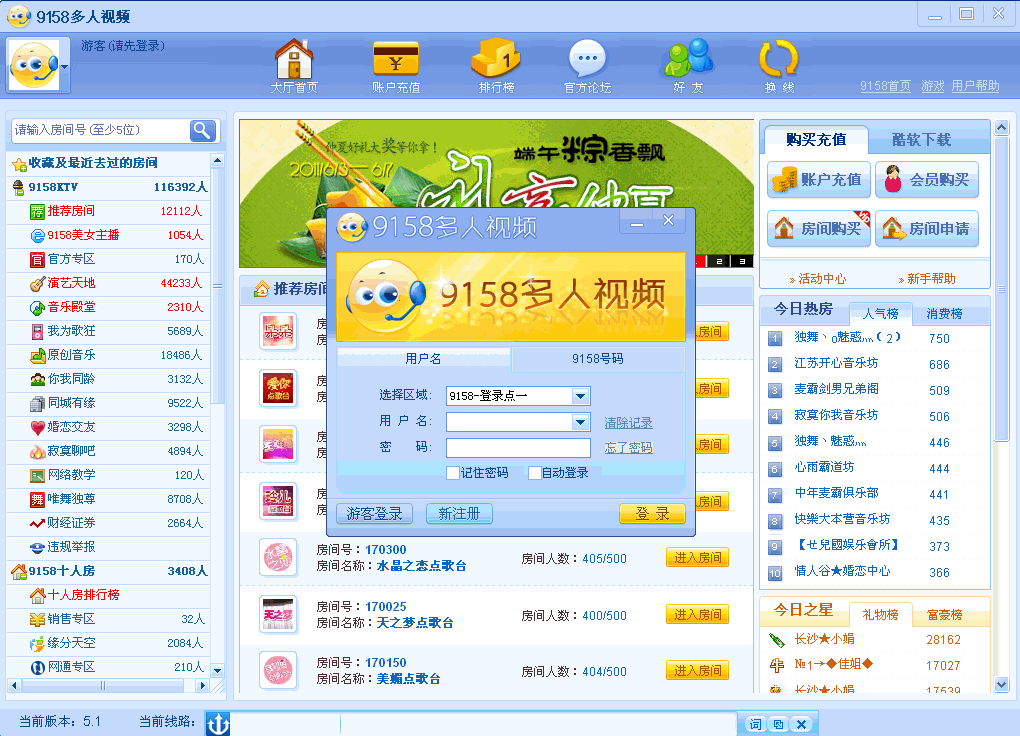Click the 游客登录 button
Image resolution: width=1020 pixels, height=736 pixels.
pyautogui.click(x=375, y=513)
